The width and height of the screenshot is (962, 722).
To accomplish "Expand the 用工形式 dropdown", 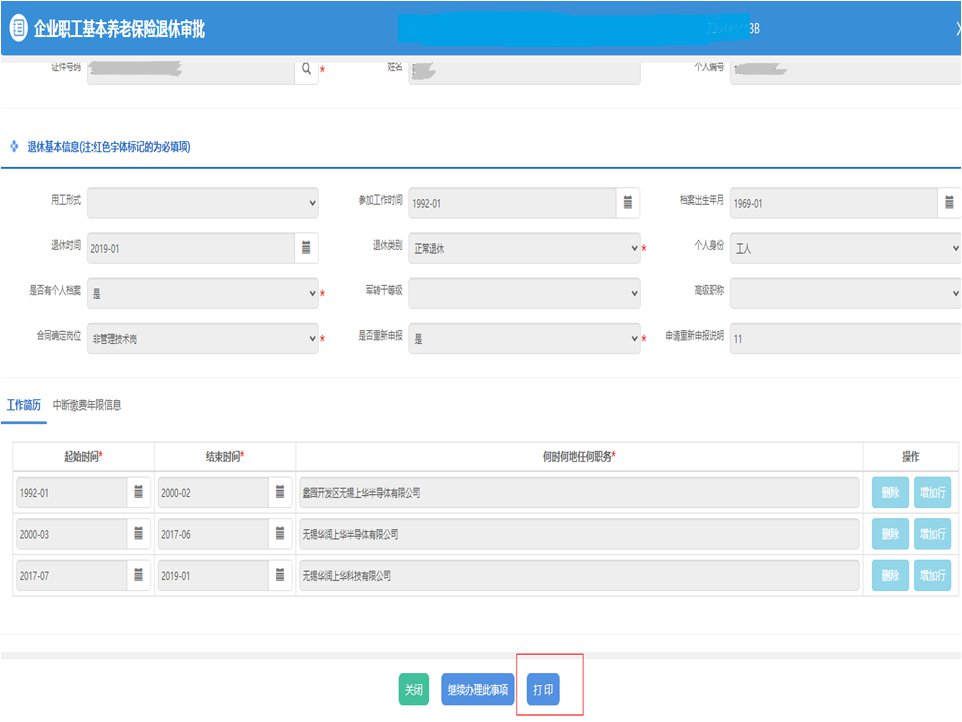I will pyautogui.click(x=203, y=203).
